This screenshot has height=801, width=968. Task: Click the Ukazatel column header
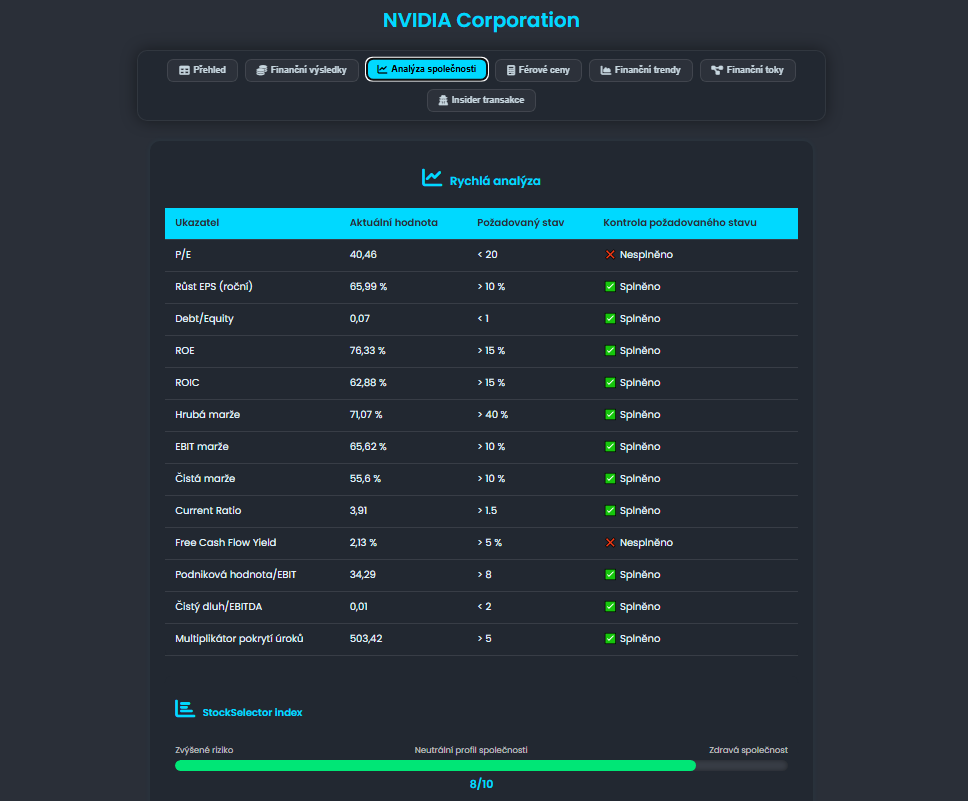click(x=197, y=223)
